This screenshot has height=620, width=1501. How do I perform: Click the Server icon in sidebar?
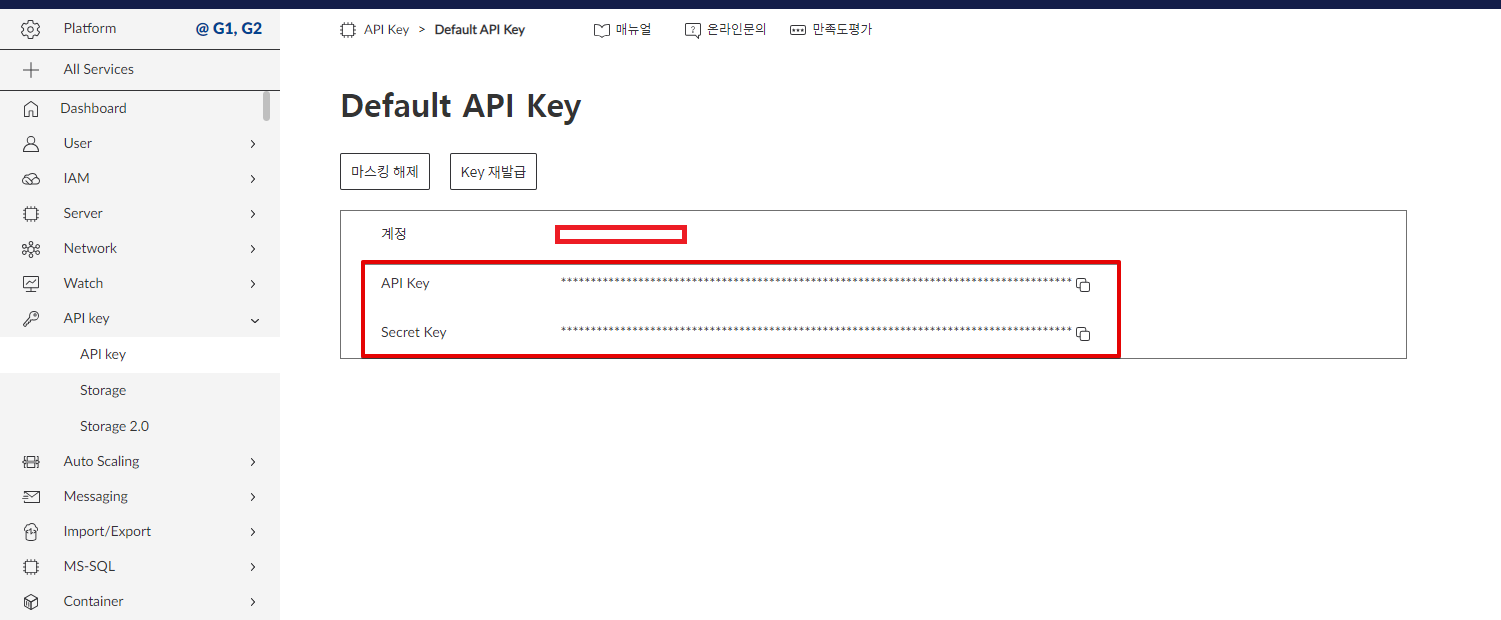click(x=31, y=212)
